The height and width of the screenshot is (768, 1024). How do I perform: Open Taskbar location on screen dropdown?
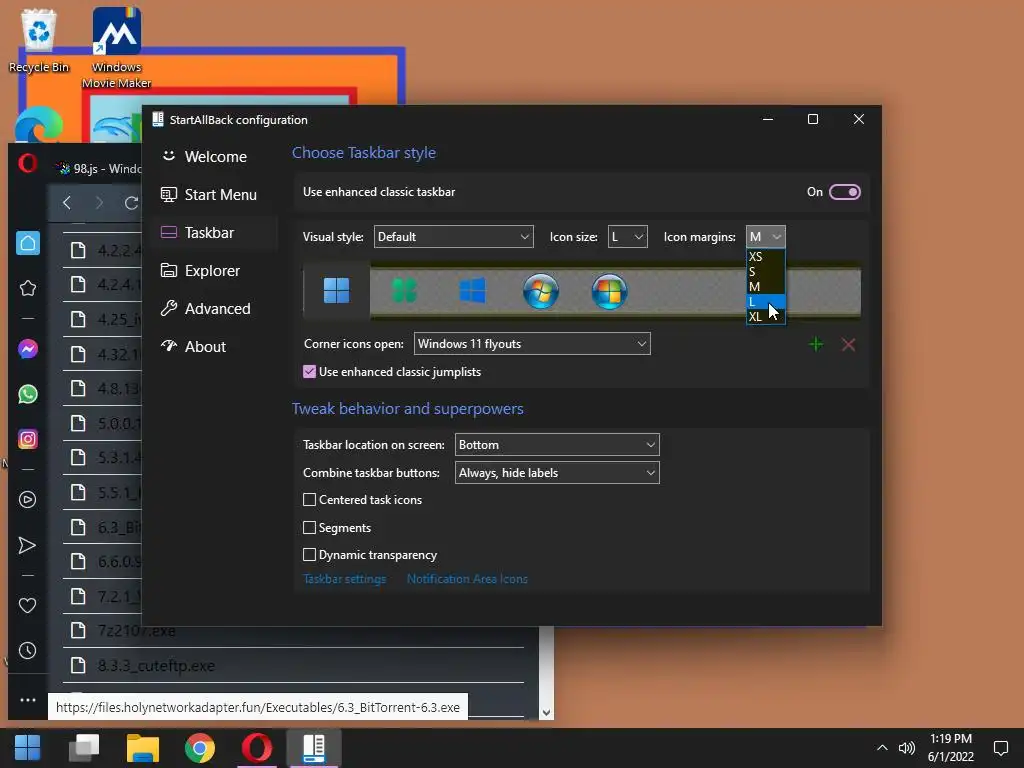pyautogui.click(x=557, y=445)
